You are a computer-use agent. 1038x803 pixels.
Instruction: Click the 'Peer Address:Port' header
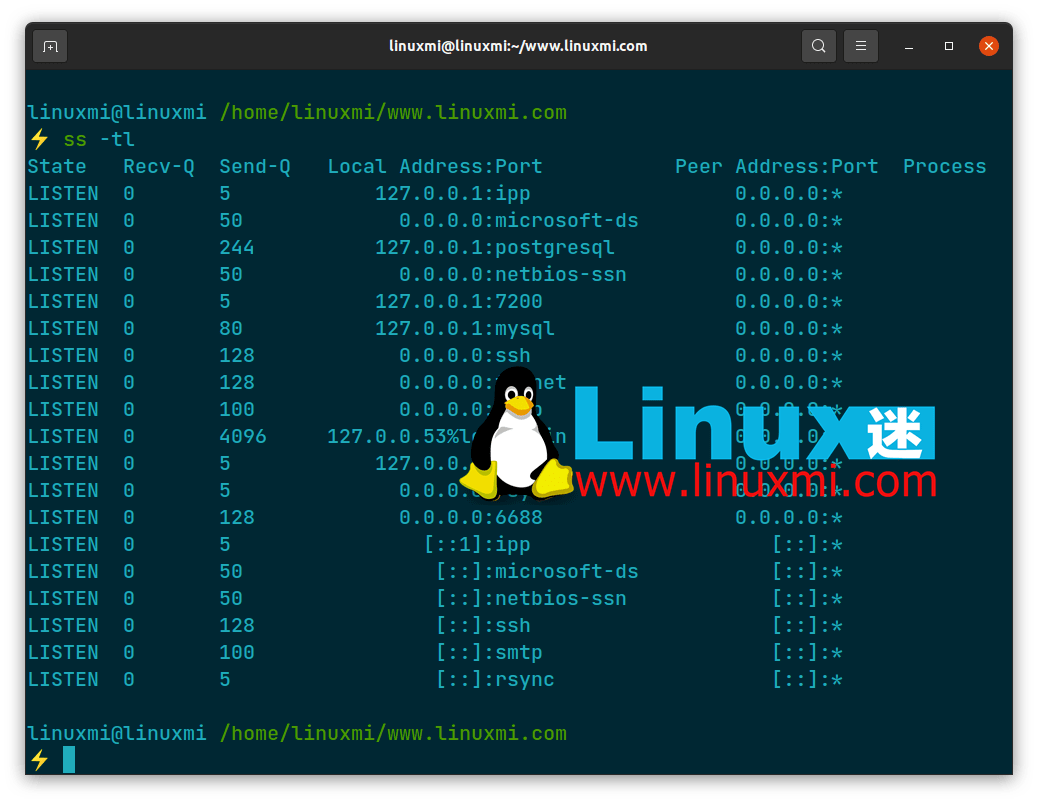pyautogui.click(x=777, y=167)
